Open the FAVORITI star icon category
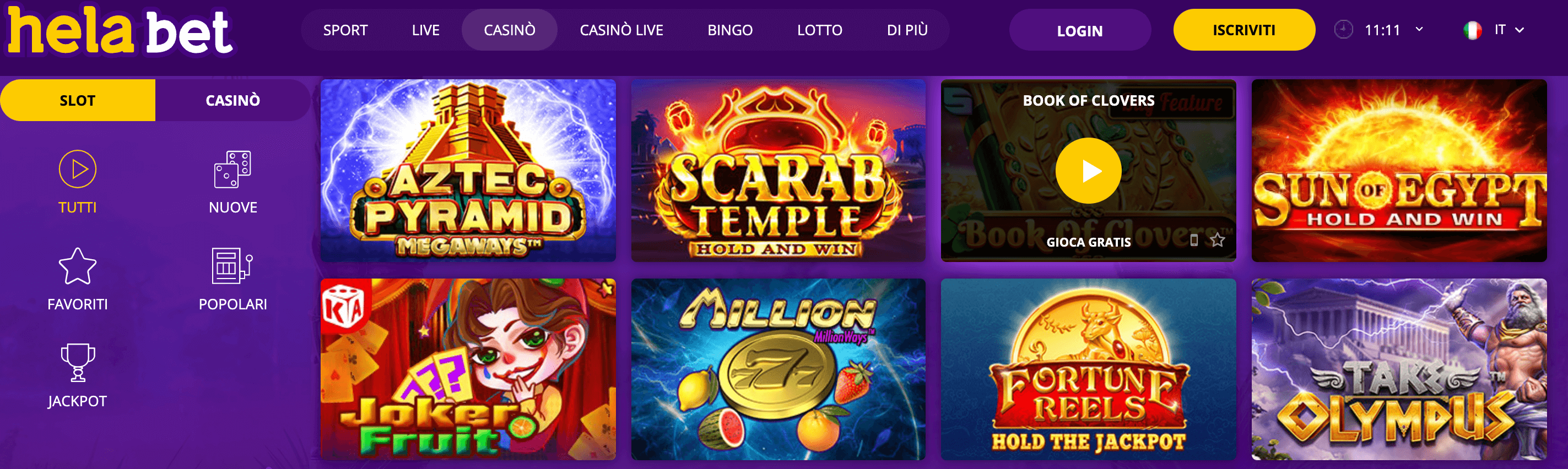 [77, 266]
